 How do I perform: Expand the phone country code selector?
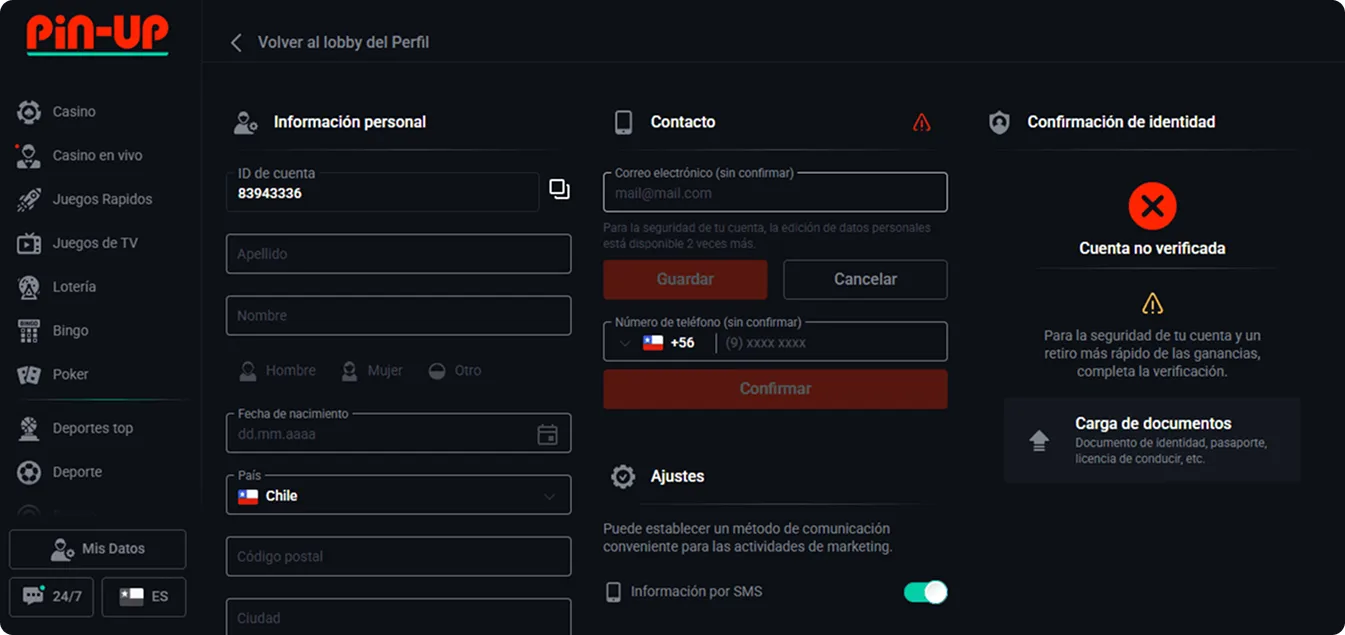pyautogui.click(x=625, y=341)
